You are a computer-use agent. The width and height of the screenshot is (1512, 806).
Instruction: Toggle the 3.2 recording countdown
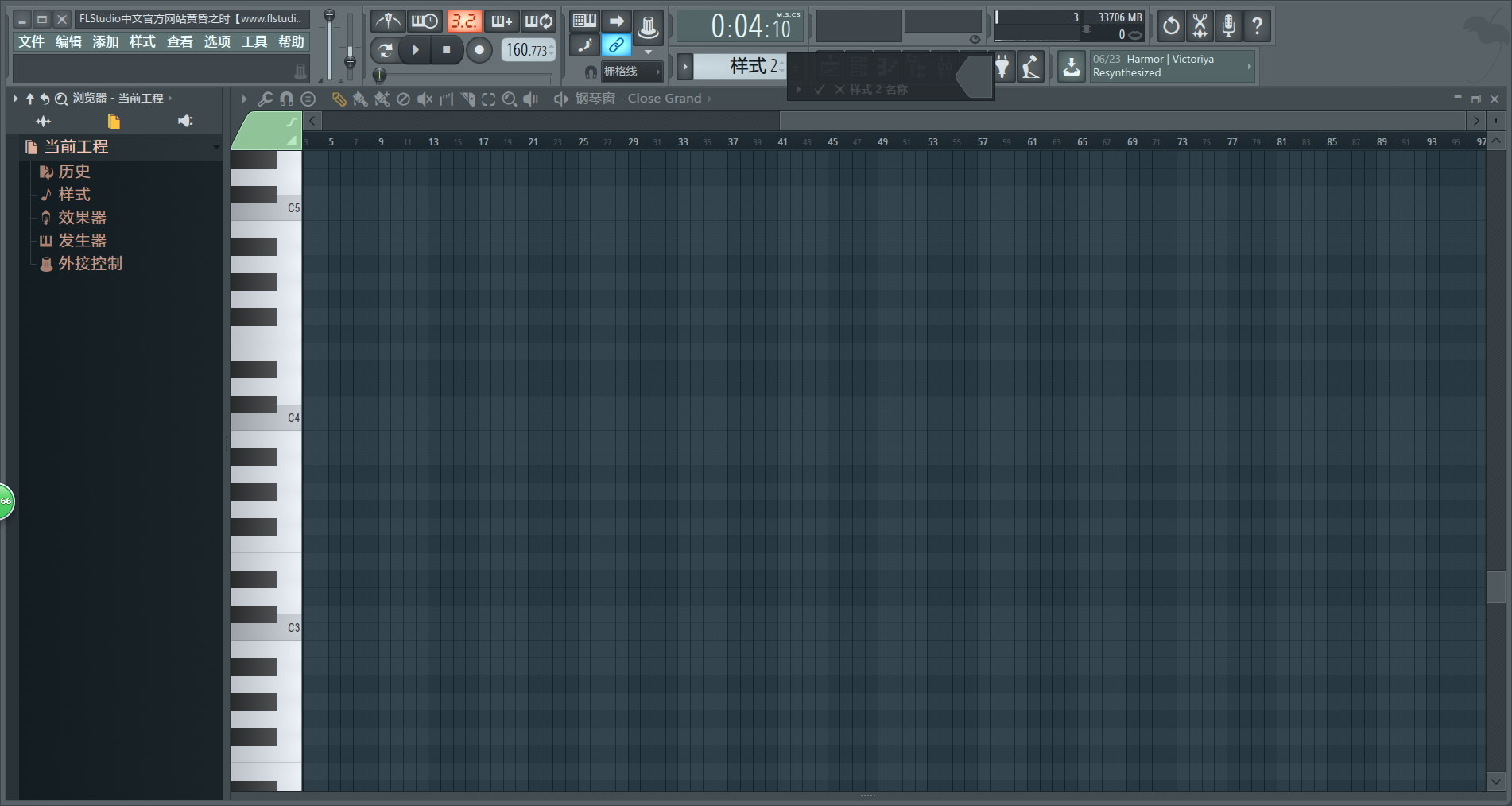click(464, 21)
